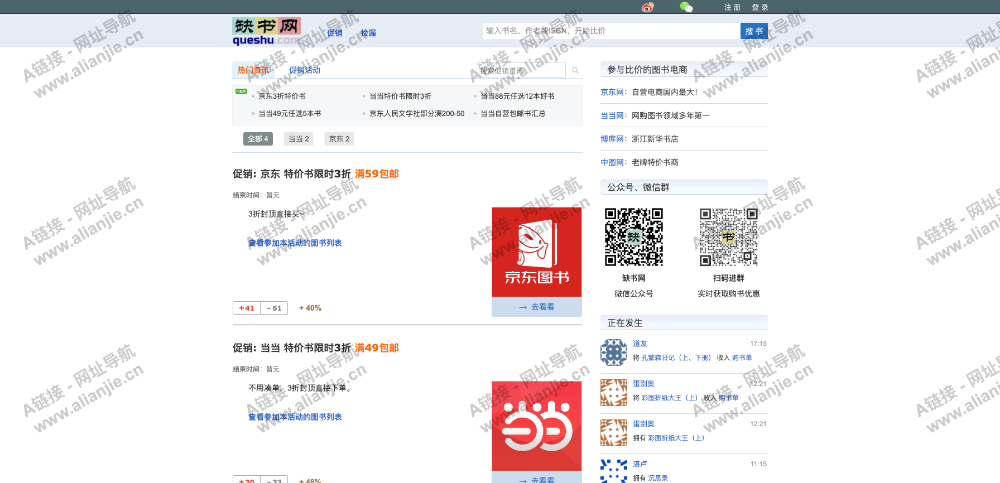
Task: Open 中图网 bookseller link
Action: tap(612, 163)
